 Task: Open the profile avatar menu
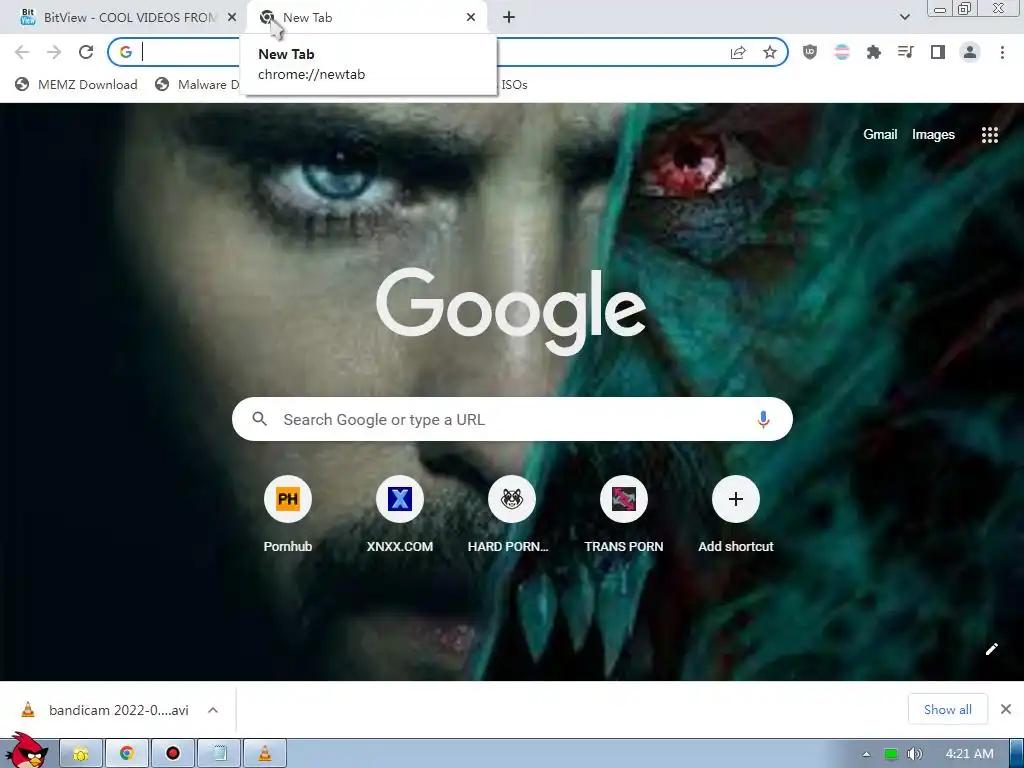click(970, 52)
